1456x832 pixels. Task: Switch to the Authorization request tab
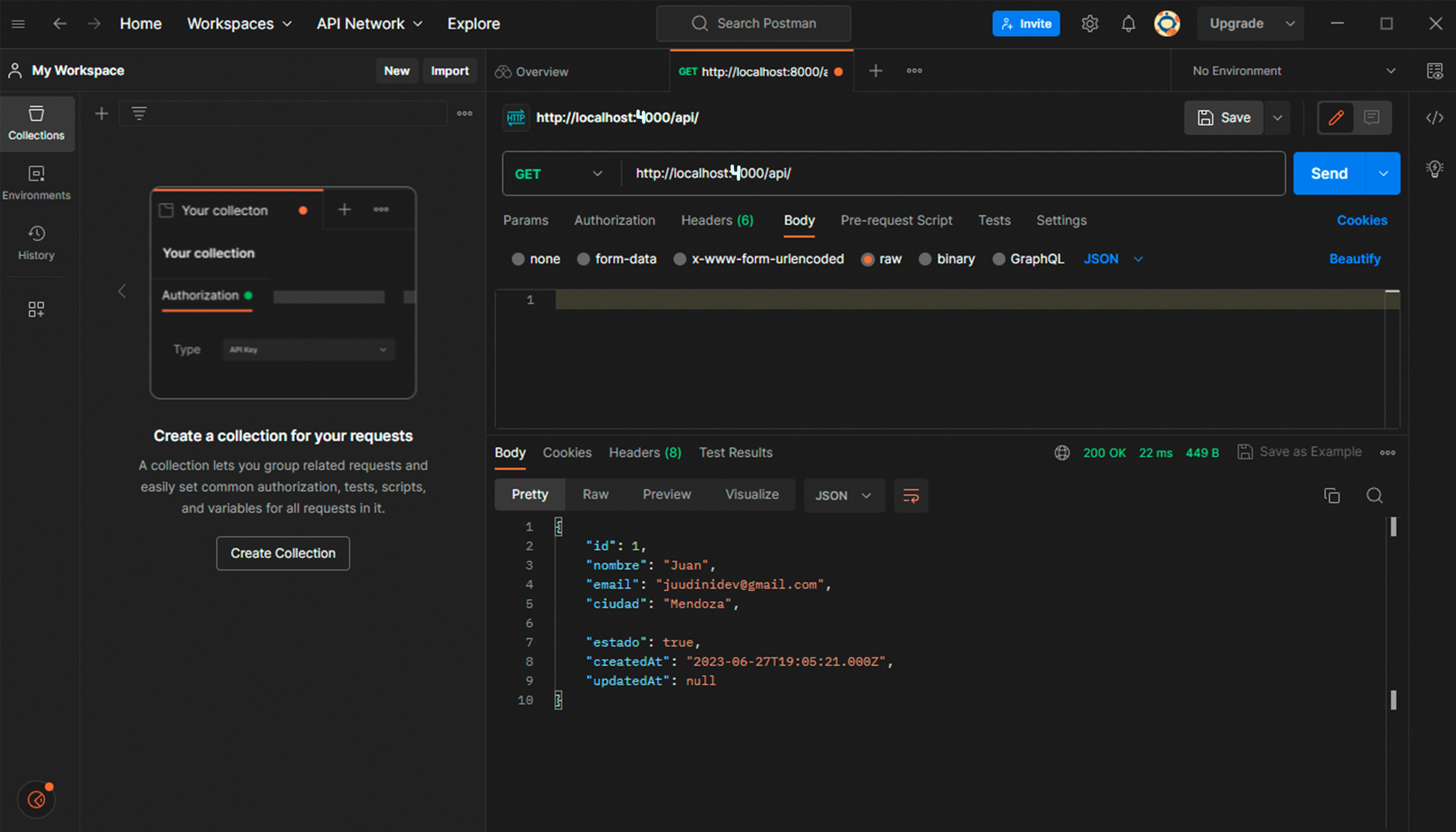614,220
